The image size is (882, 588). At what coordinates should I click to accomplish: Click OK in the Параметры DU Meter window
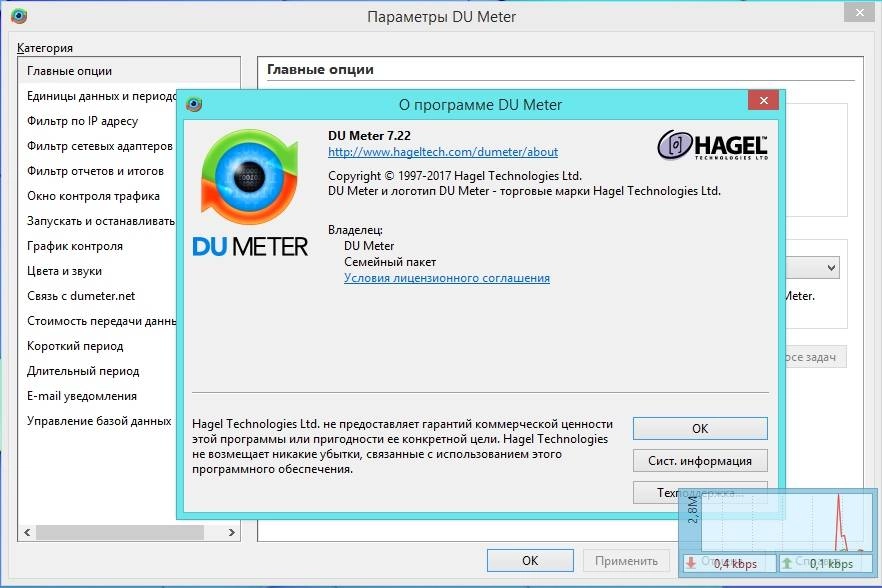click(530, 560)
